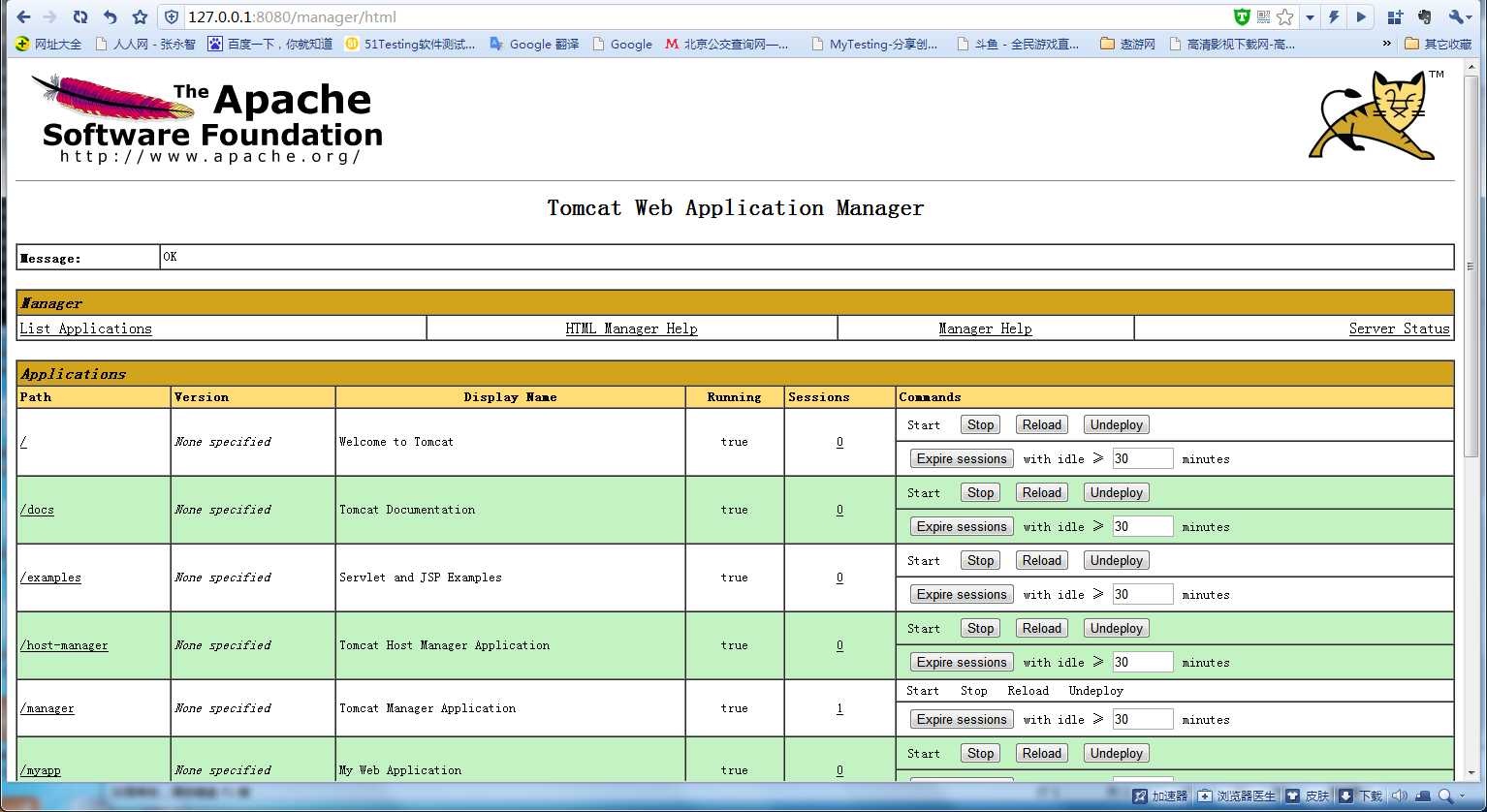Open the / root application path link

tap(23, 442)
